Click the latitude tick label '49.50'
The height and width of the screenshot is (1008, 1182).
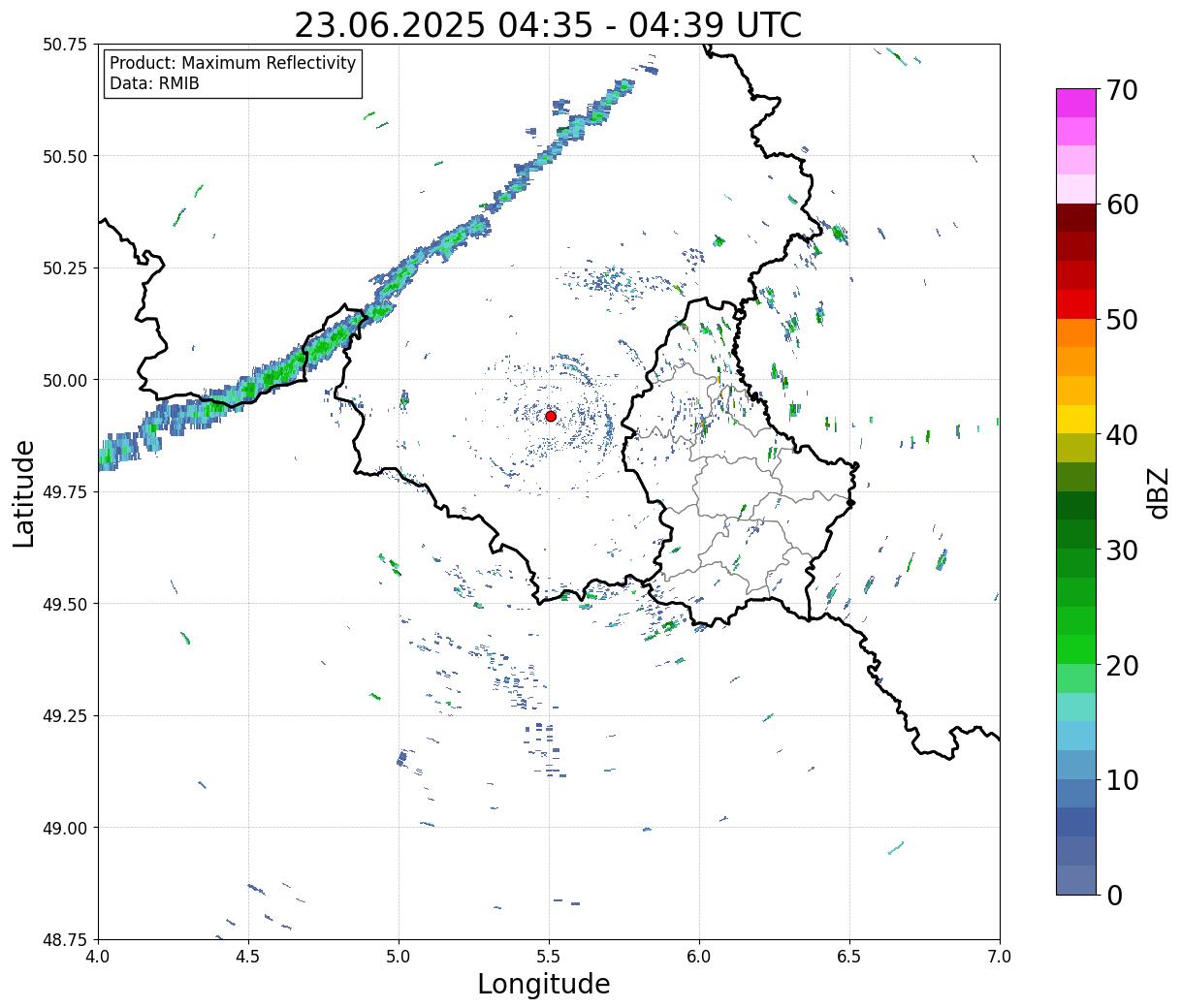pyautogui.click(x=65, y=604)
